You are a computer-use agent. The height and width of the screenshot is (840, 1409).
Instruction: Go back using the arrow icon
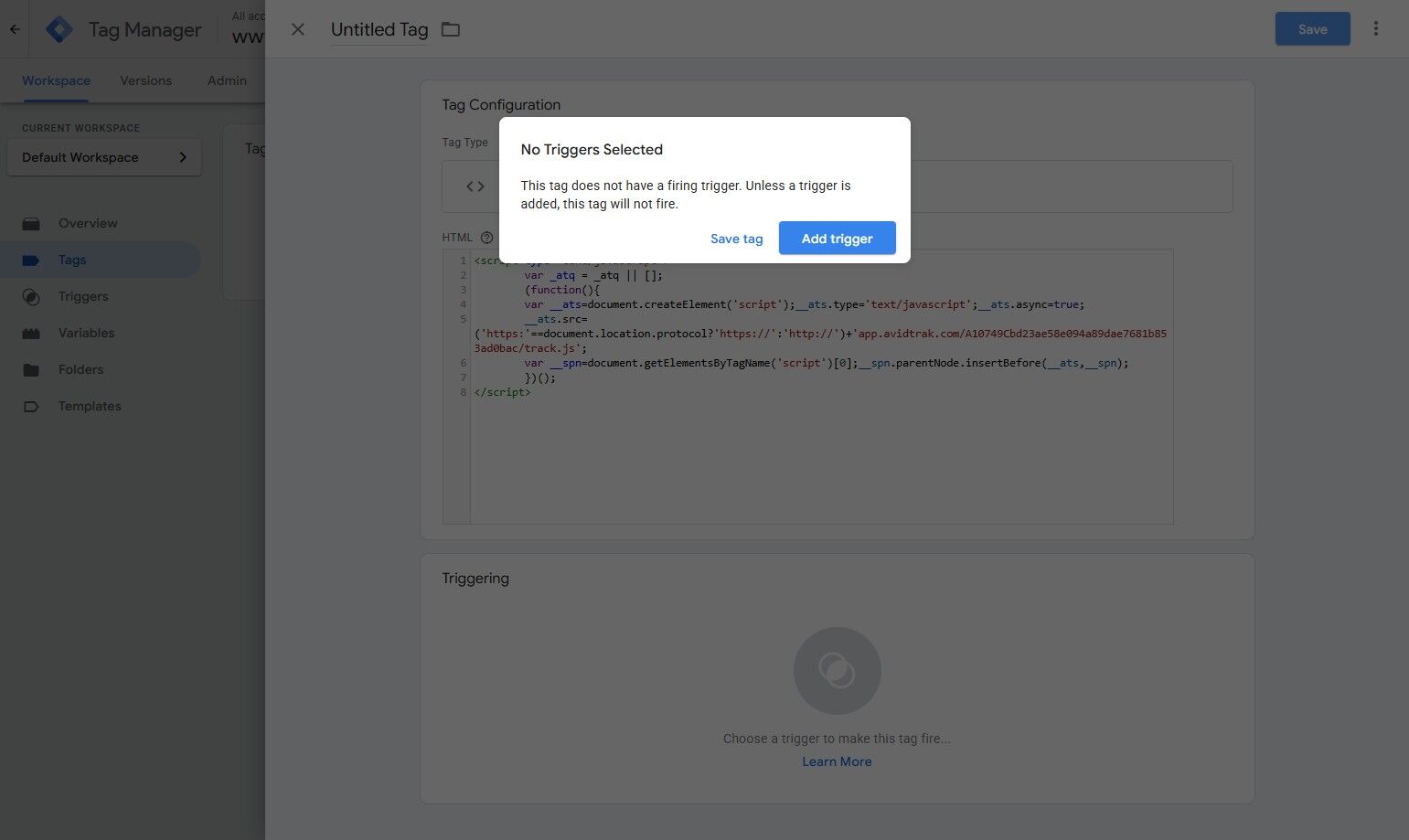(x=15, y=29)
